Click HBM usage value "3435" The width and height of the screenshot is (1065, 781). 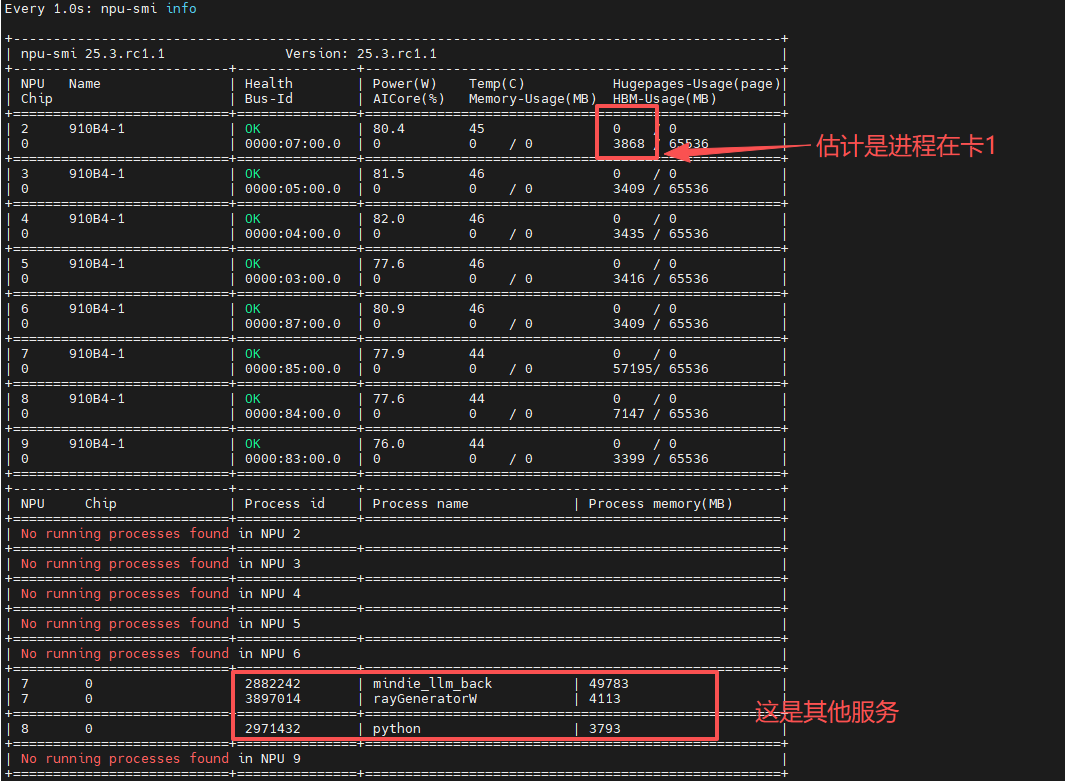tap(628, 234)
